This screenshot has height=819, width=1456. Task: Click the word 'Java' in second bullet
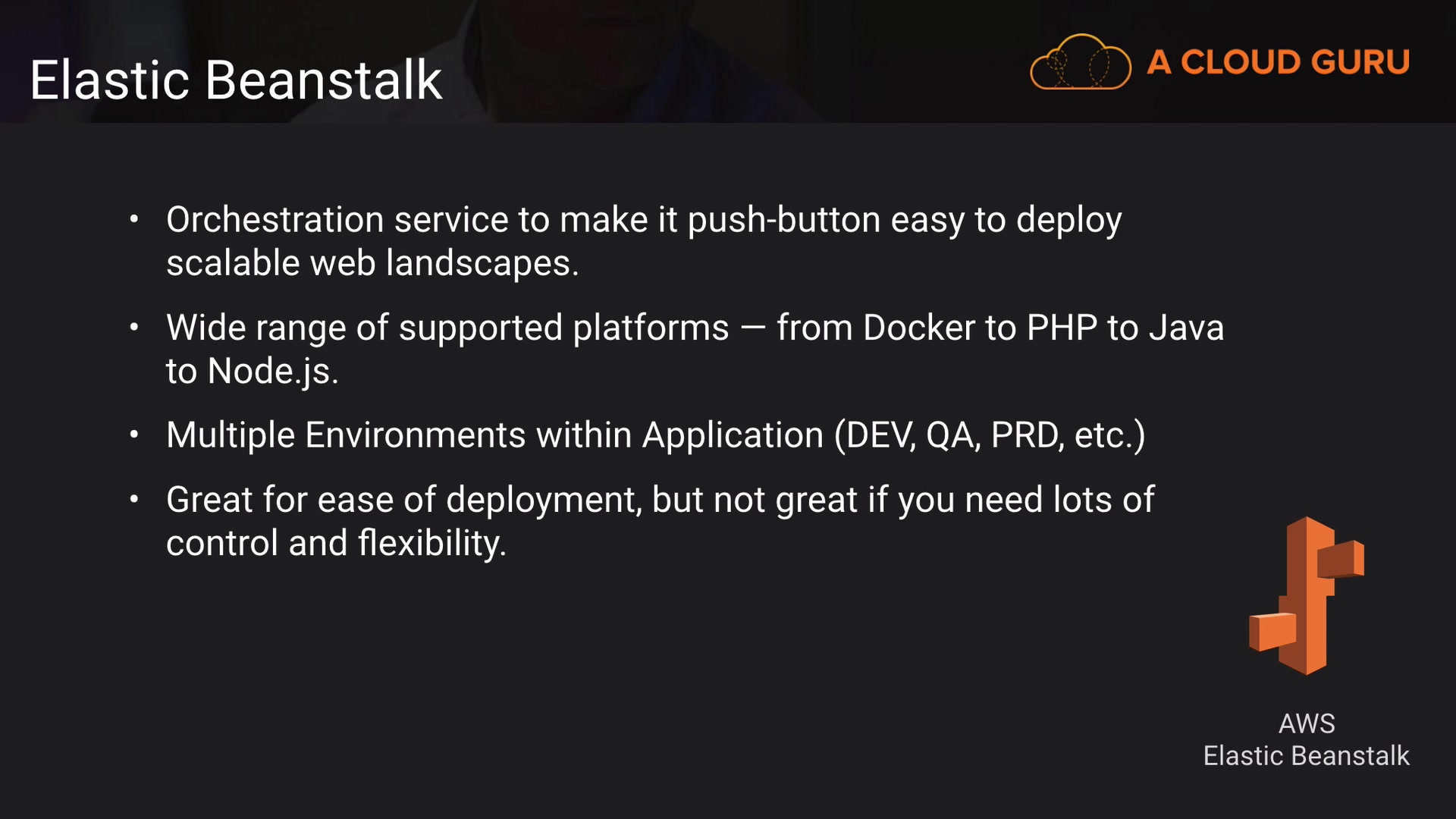[x=1186, y=328]
